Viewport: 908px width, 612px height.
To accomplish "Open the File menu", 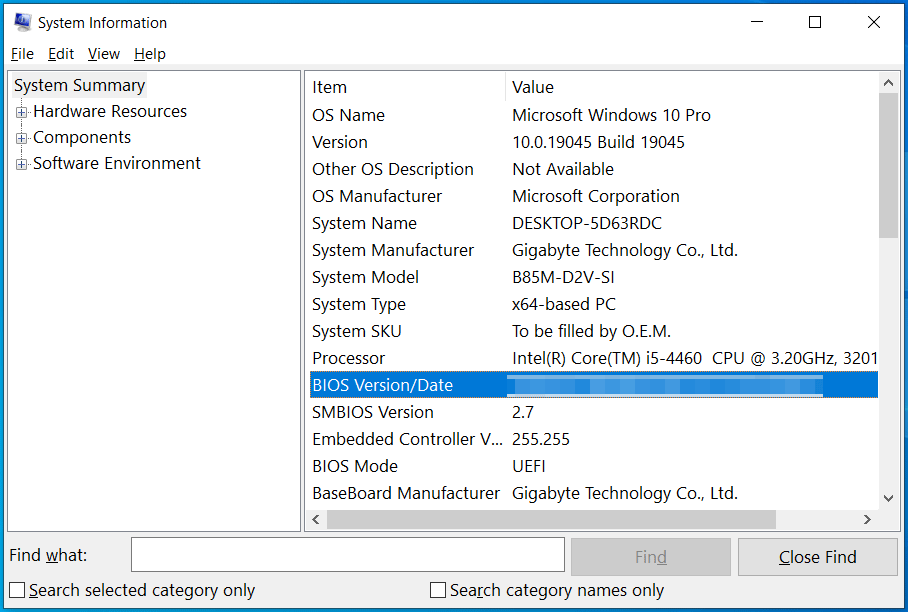I will pos(22,53).
